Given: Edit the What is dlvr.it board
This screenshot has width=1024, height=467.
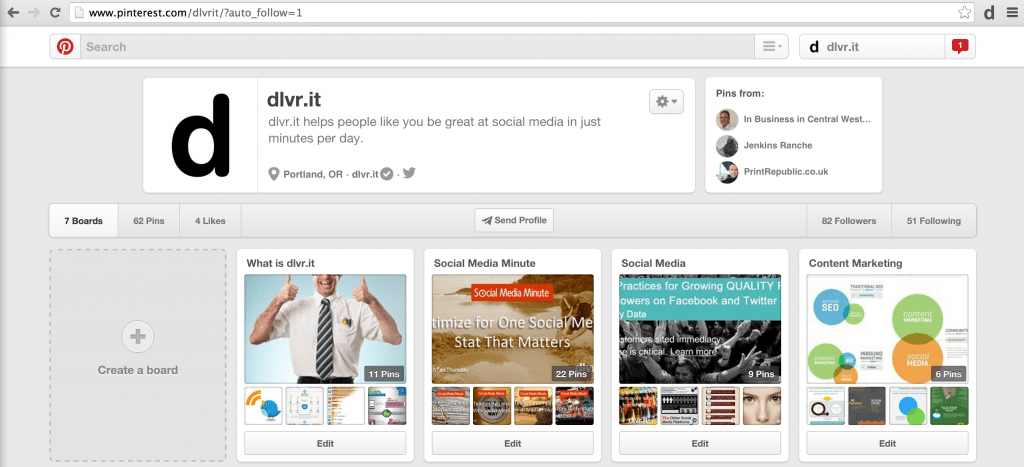Looking at the screenshot, I should [325, 443].
